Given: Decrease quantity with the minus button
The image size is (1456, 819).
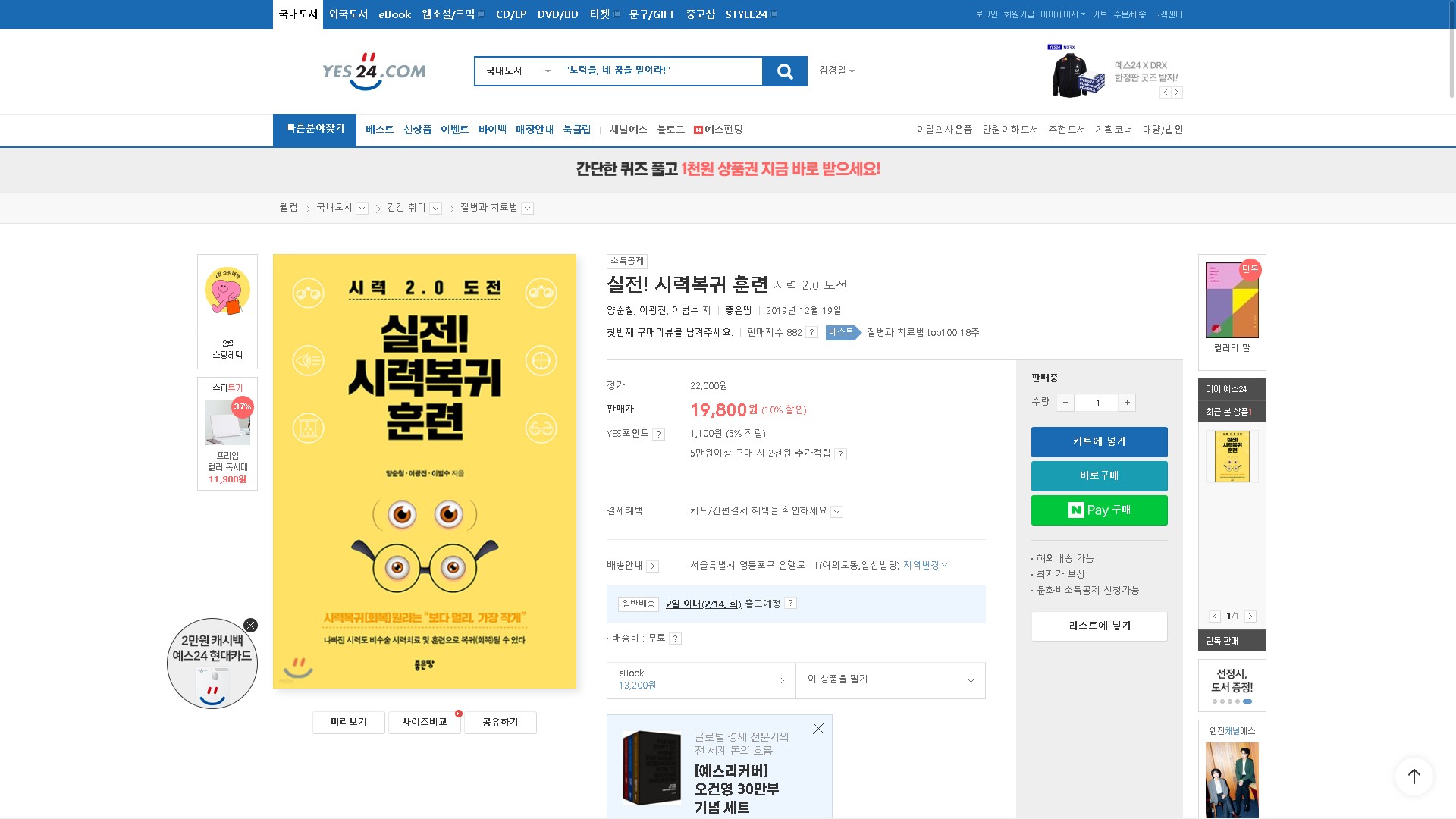Looking at the screenshot, I should coord(1065,403).
